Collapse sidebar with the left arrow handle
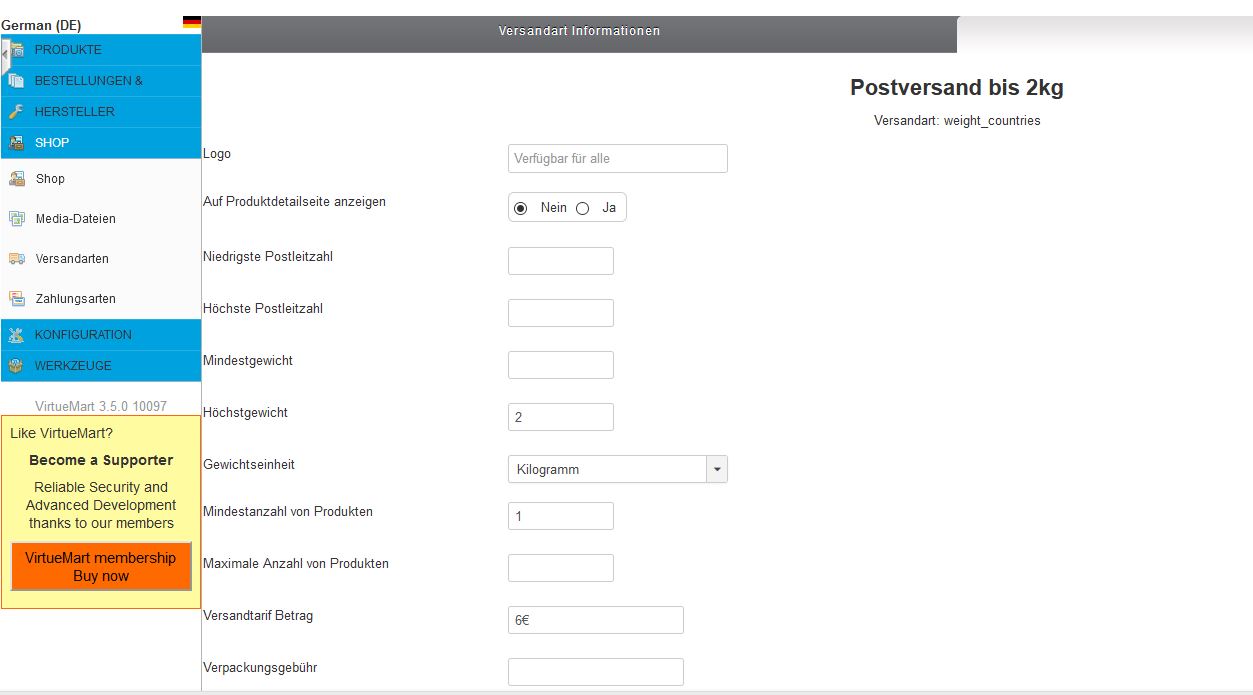The width and height of the screenshot is (1253, 695). tap(5, 52)
